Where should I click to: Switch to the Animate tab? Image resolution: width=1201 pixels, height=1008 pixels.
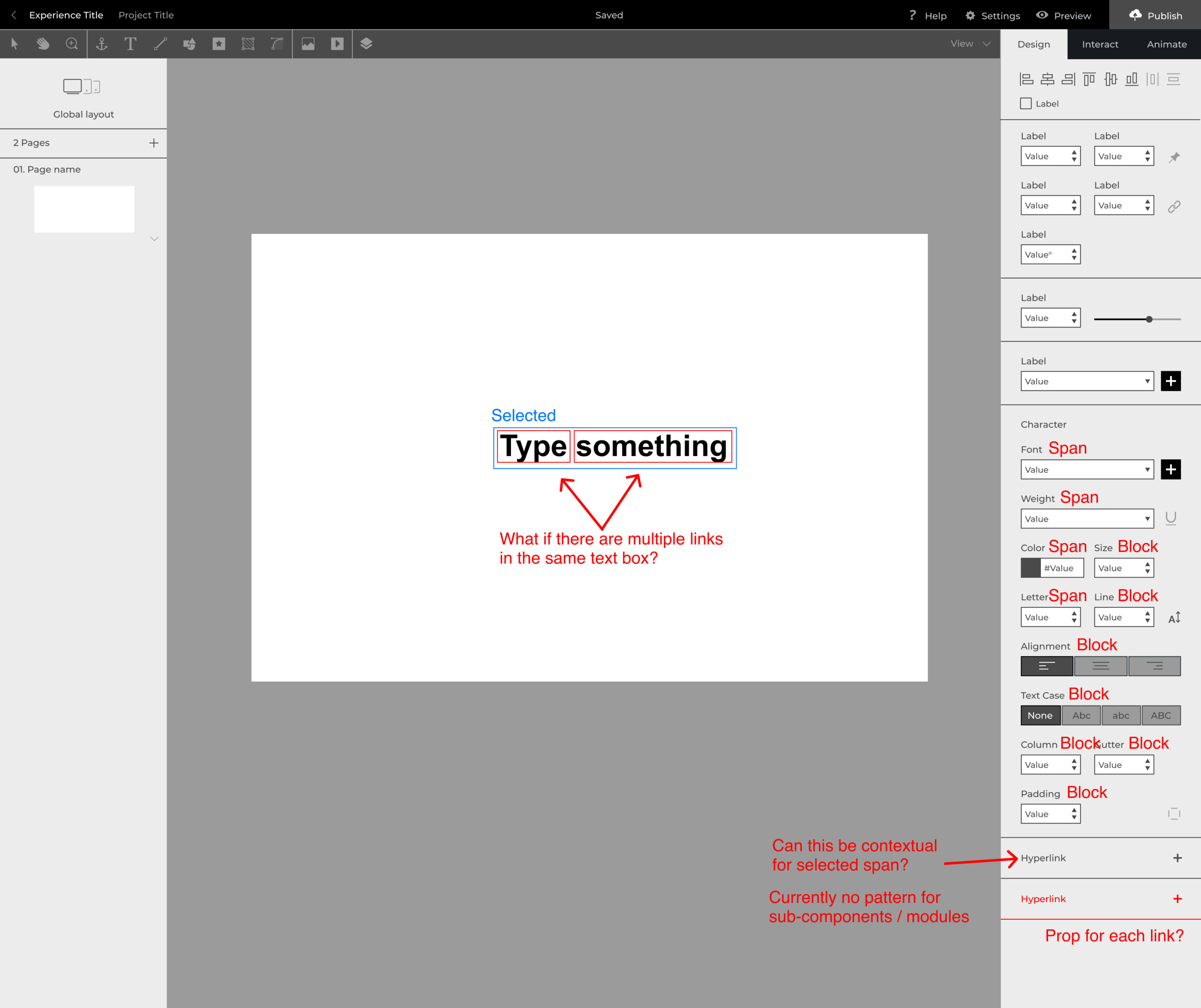(1167, 44)
